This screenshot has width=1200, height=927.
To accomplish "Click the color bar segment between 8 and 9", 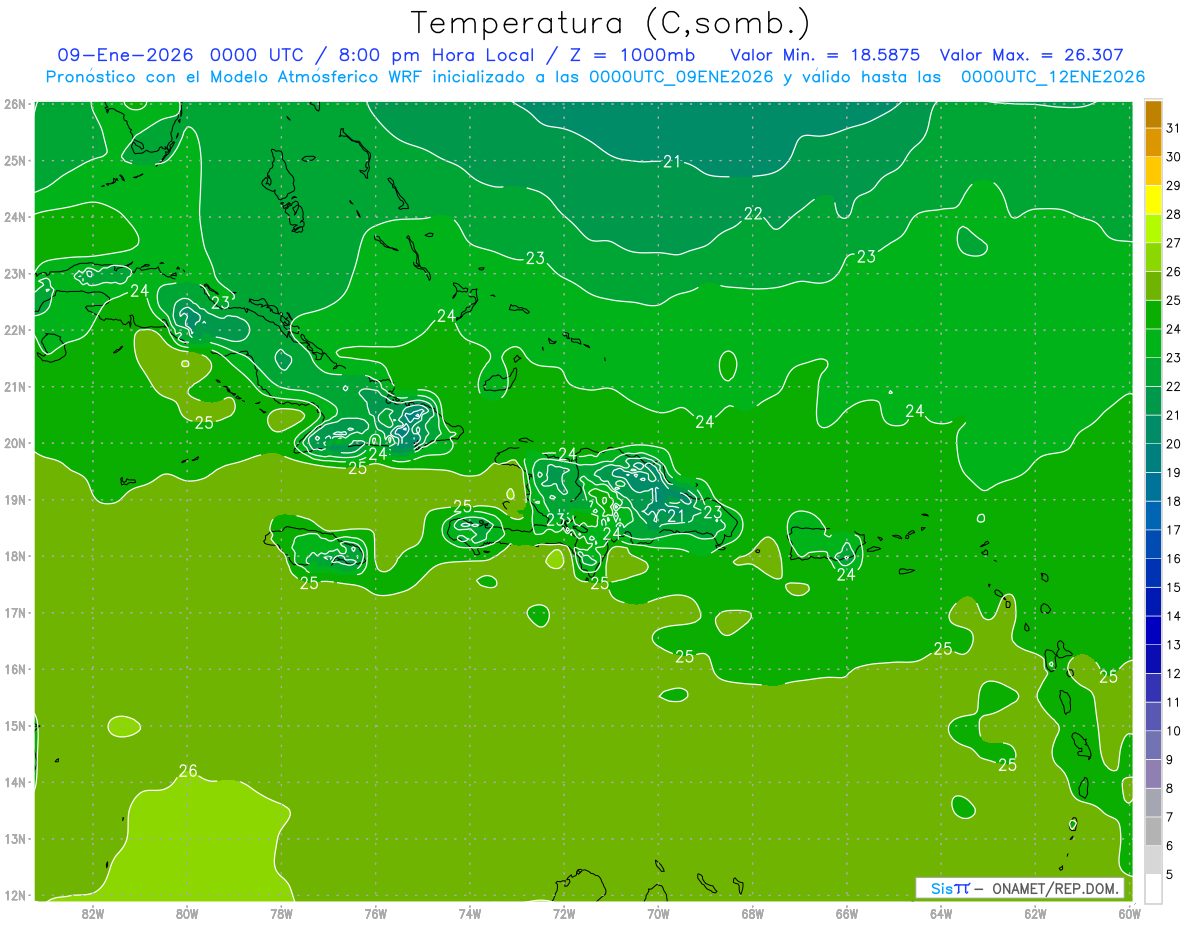I will coord(1153,775).
